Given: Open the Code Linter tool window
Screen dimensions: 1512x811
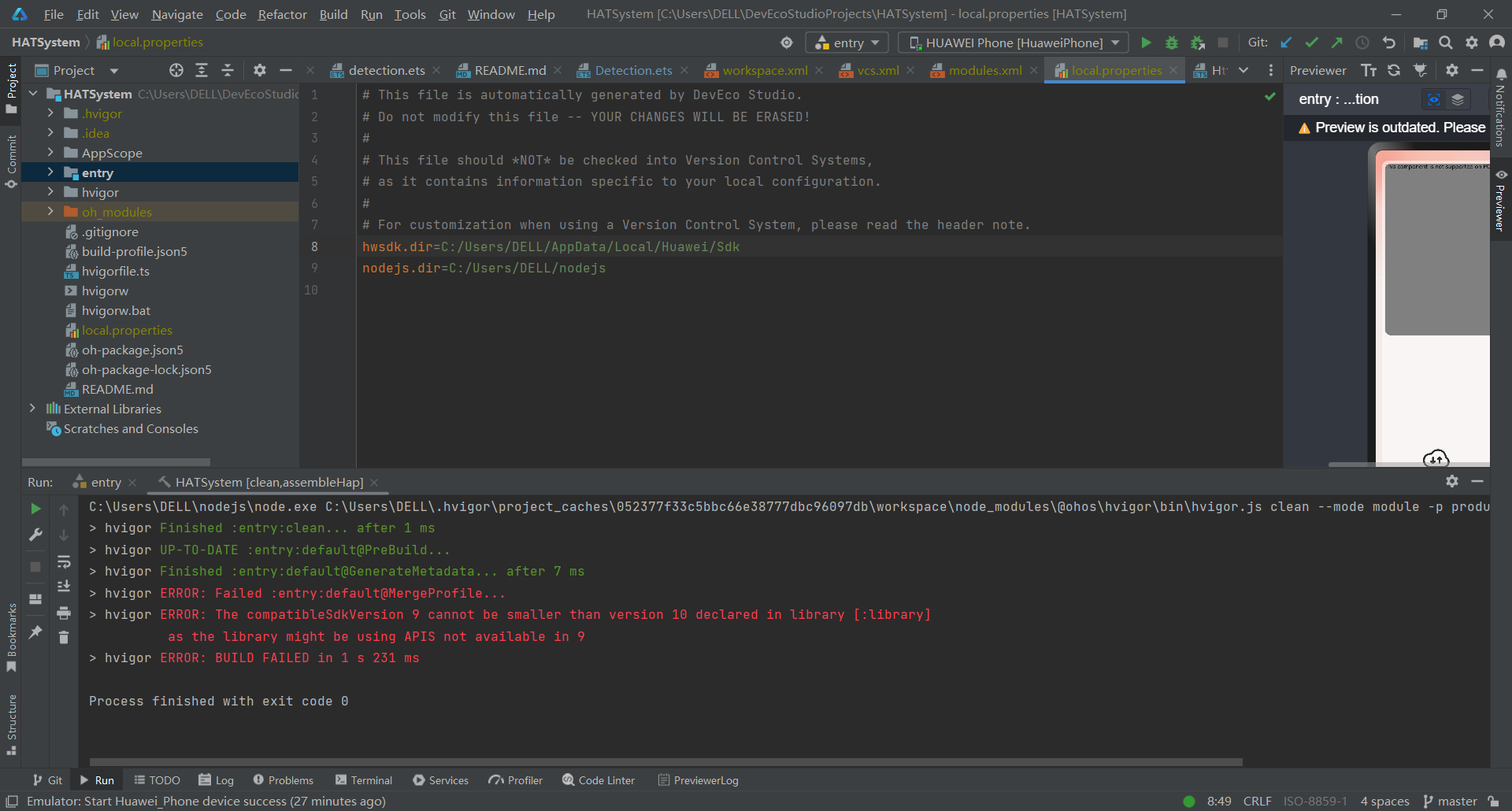Looking at the screenshot, I should [598, 780].
